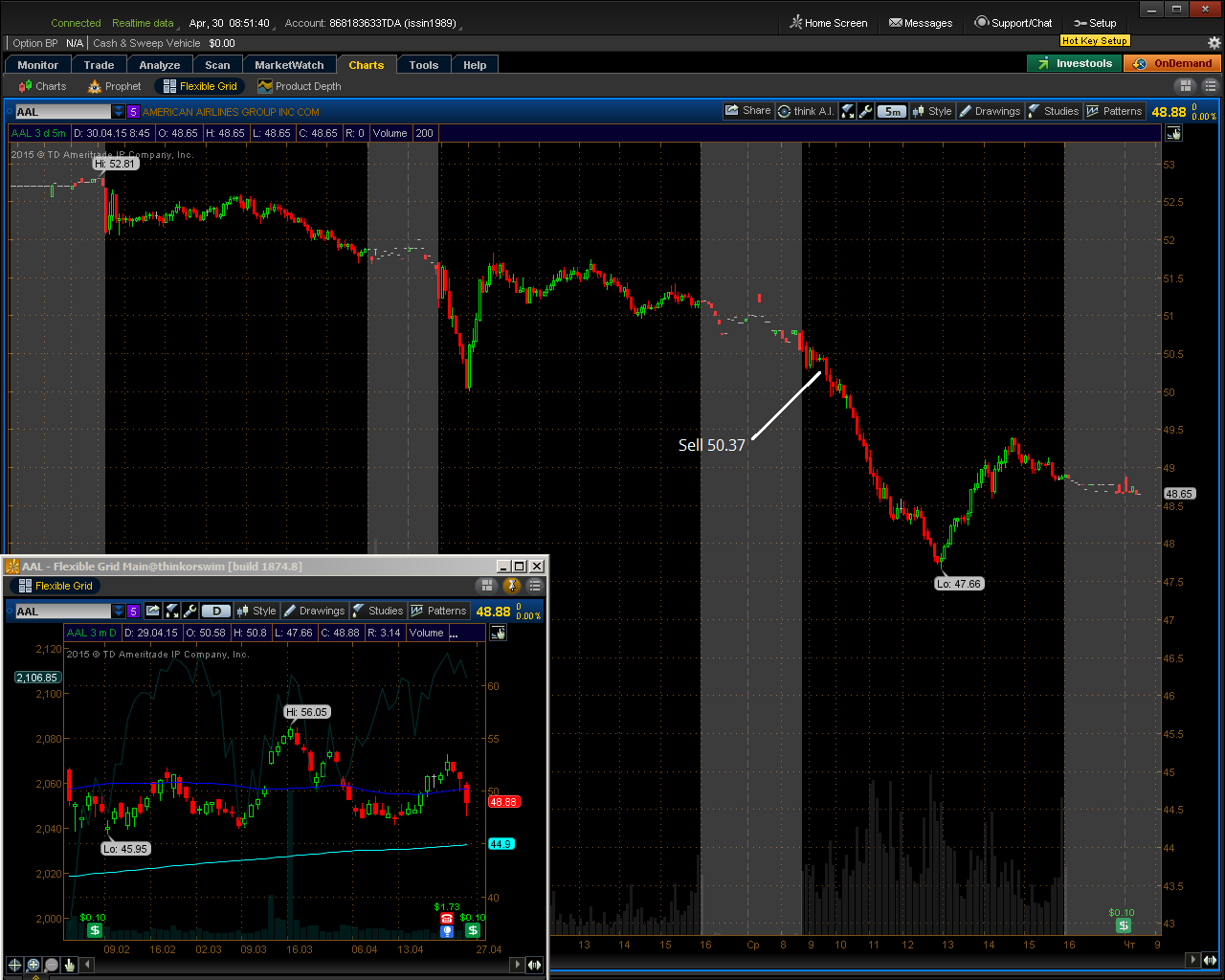Toggle OnDemand mode
The image size is (1225, 980).
click(1172, 63)
